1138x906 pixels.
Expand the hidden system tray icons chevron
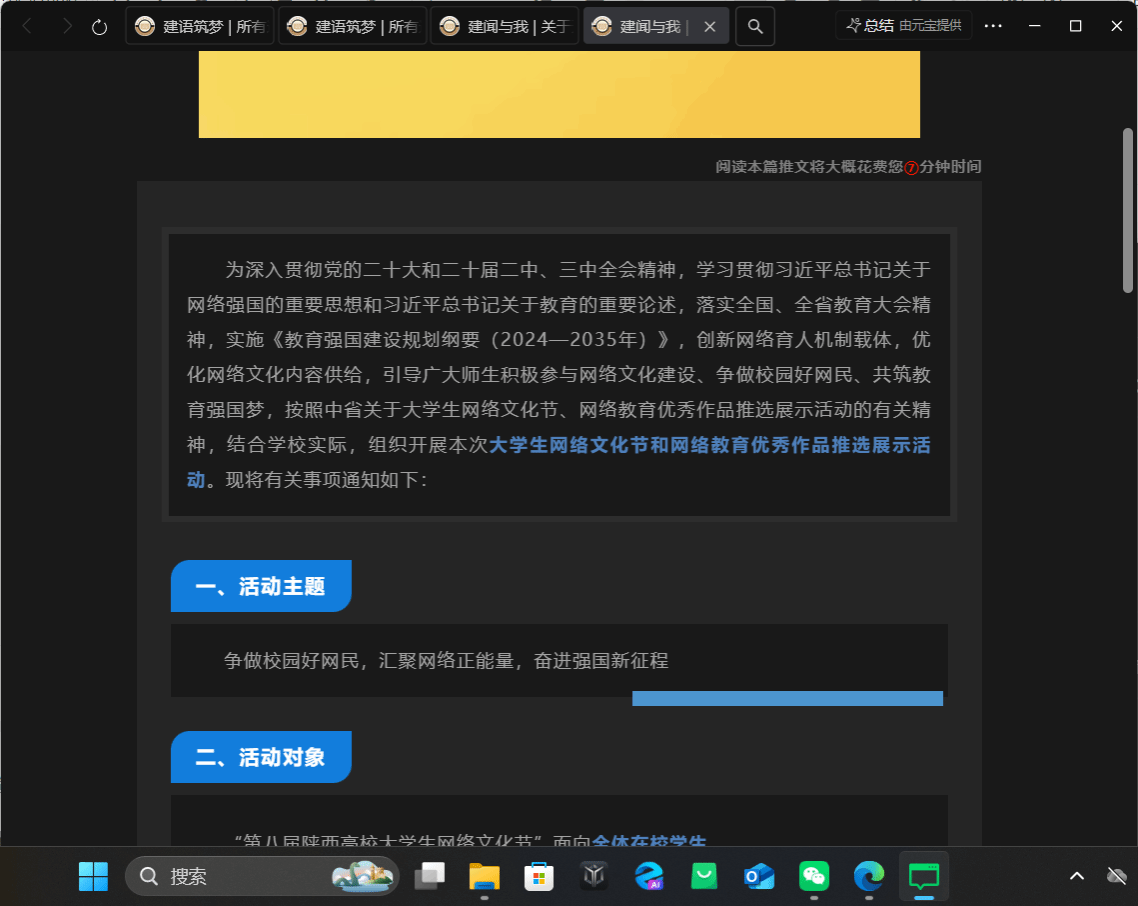1077,876
